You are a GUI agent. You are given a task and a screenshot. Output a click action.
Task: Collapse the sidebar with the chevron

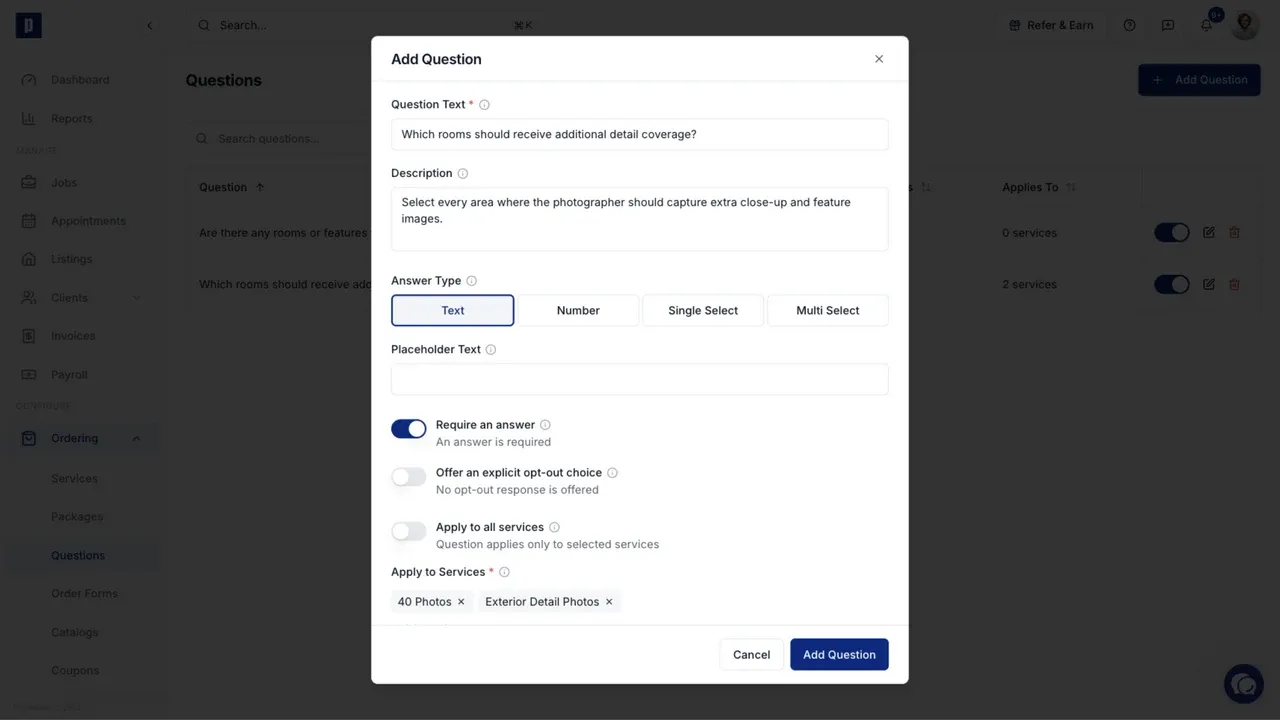point(150,26)
